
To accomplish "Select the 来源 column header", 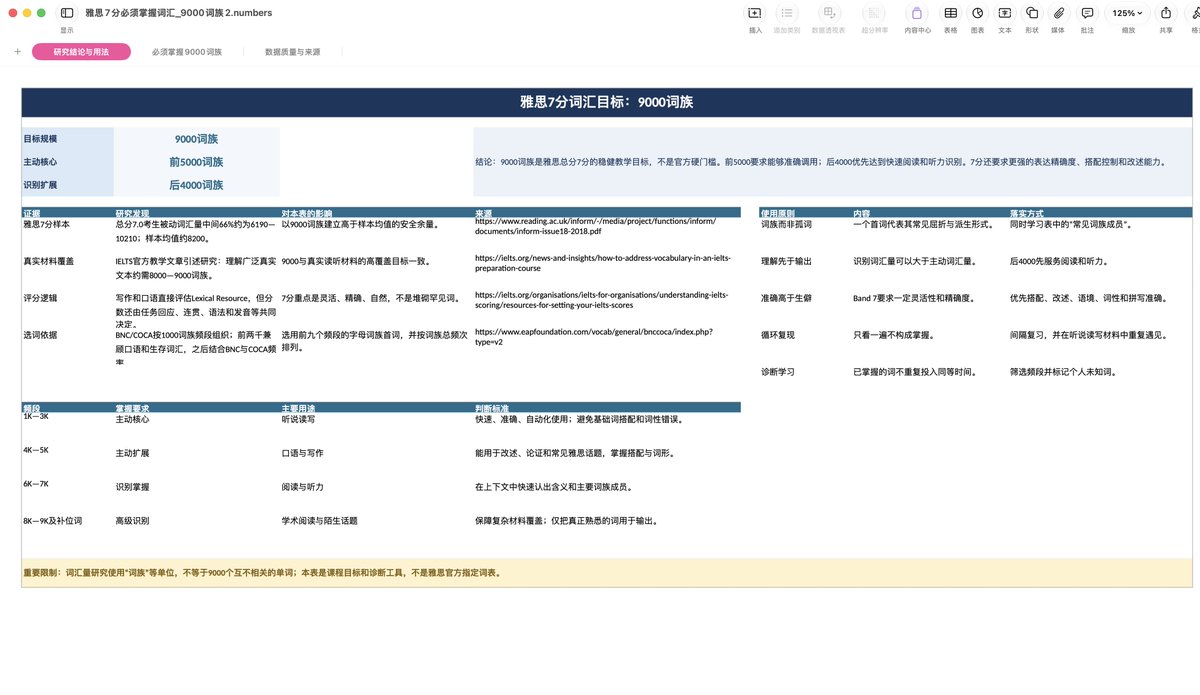I will pos(607,212).
